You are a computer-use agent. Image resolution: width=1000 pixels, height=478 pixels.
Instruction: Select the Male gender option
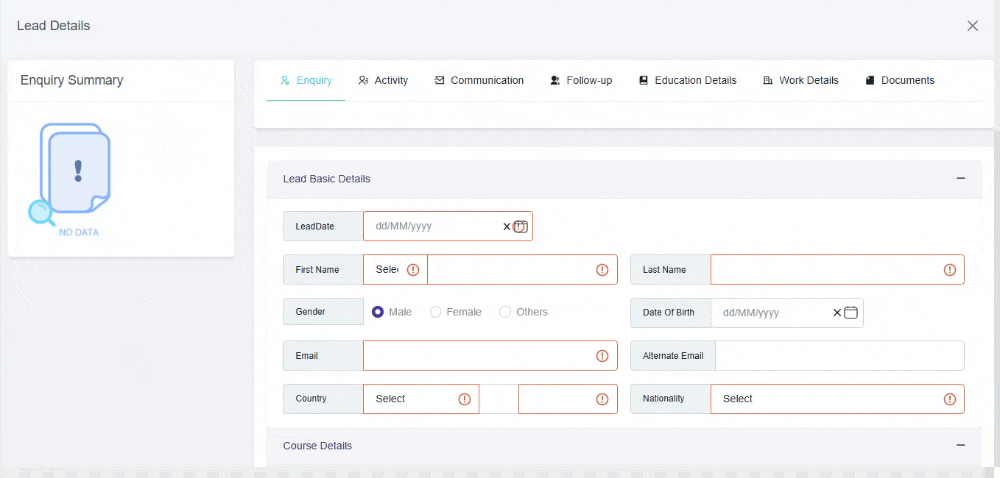378,312
